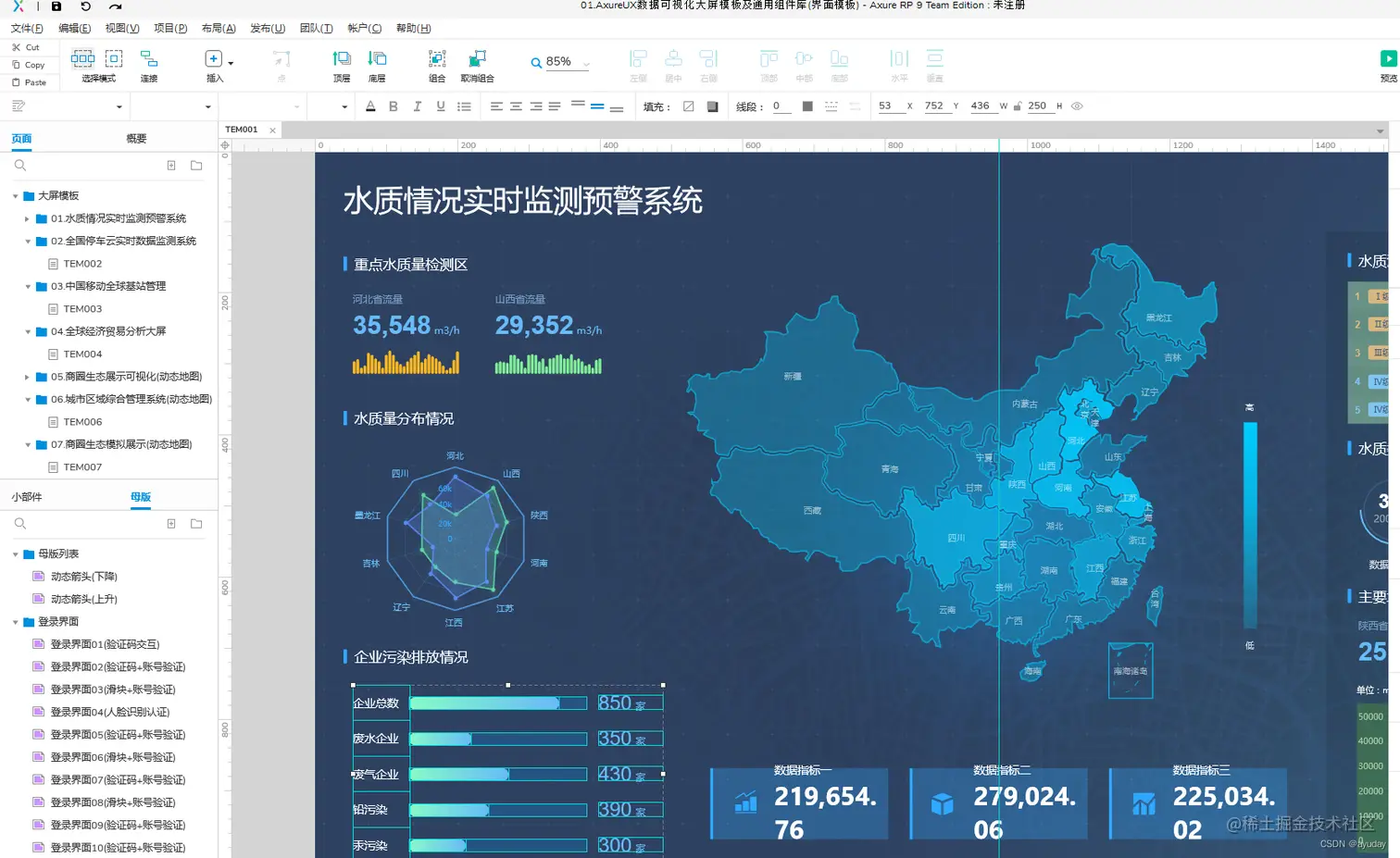Click the Undo arrow icon
This screenshot has height=858, width=1400.
pyautogui.click(x=86, y=6)
